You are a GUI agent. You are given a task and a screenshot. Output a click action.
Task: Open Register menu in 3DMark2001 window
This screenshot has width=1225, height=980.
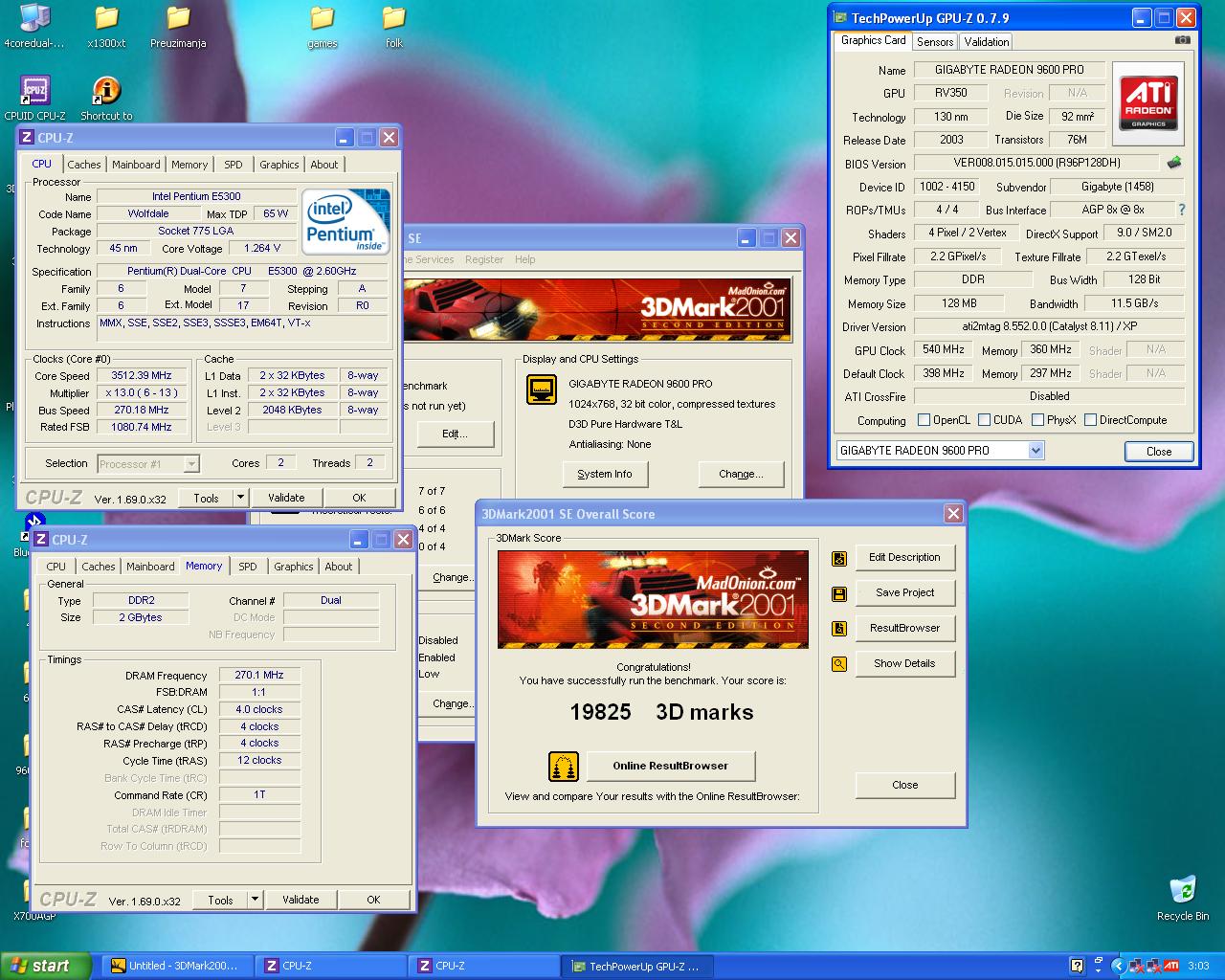(484, 259)
